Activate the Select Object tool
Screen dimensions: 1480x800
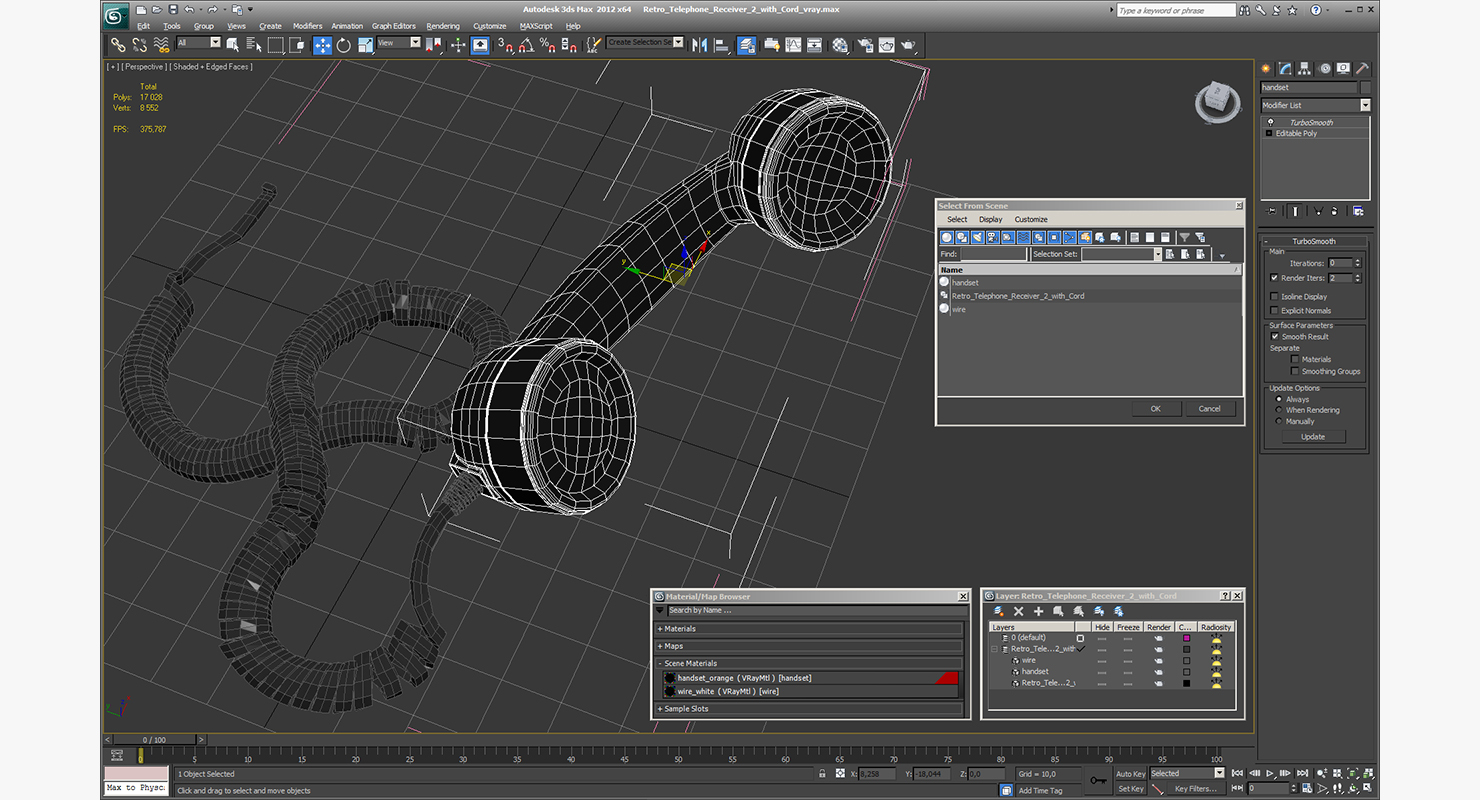[232, 45]
